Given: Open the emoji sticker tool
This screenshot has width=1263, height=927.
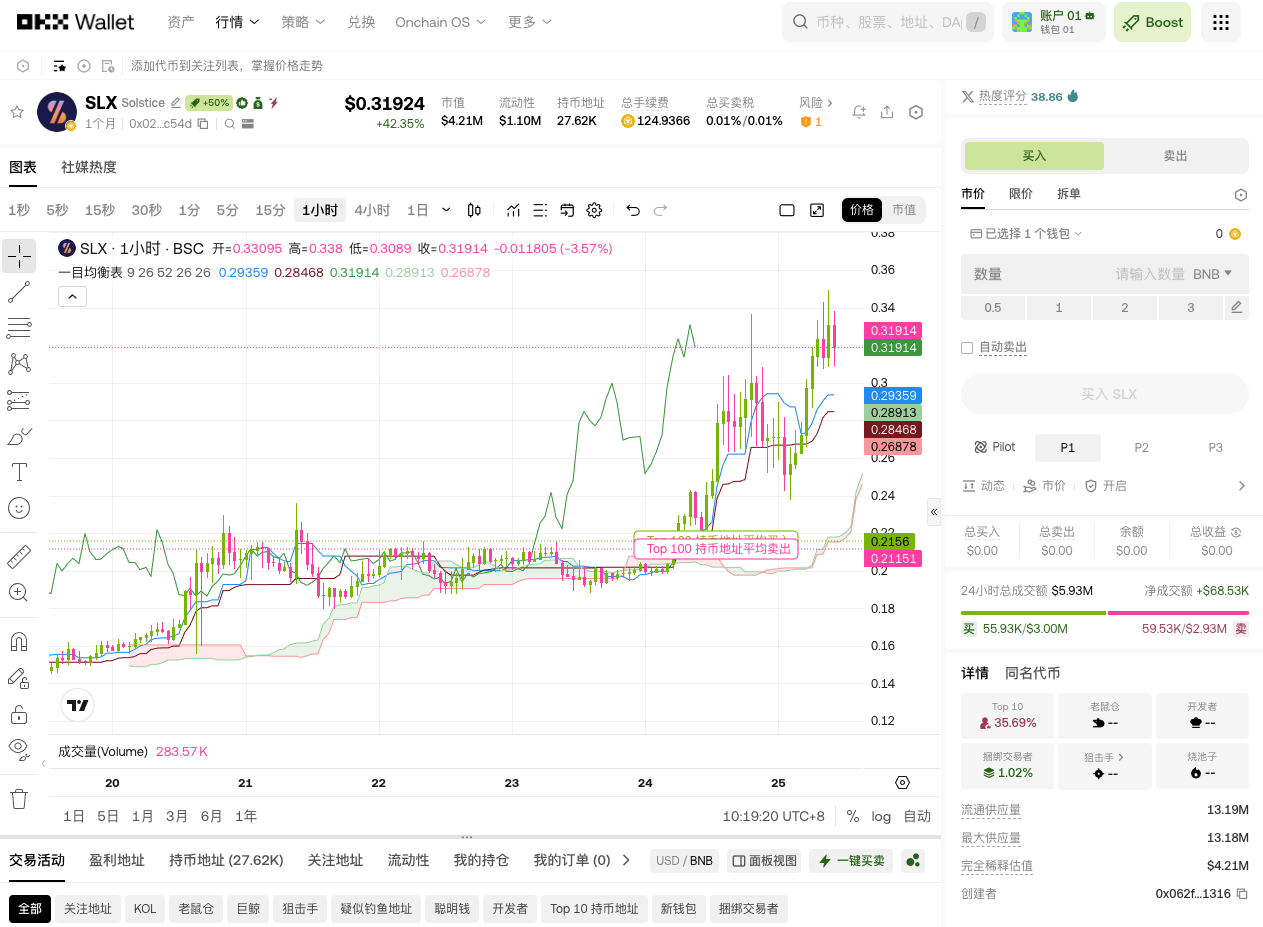Looking at the screenshot, I should (x=18, y=508).
